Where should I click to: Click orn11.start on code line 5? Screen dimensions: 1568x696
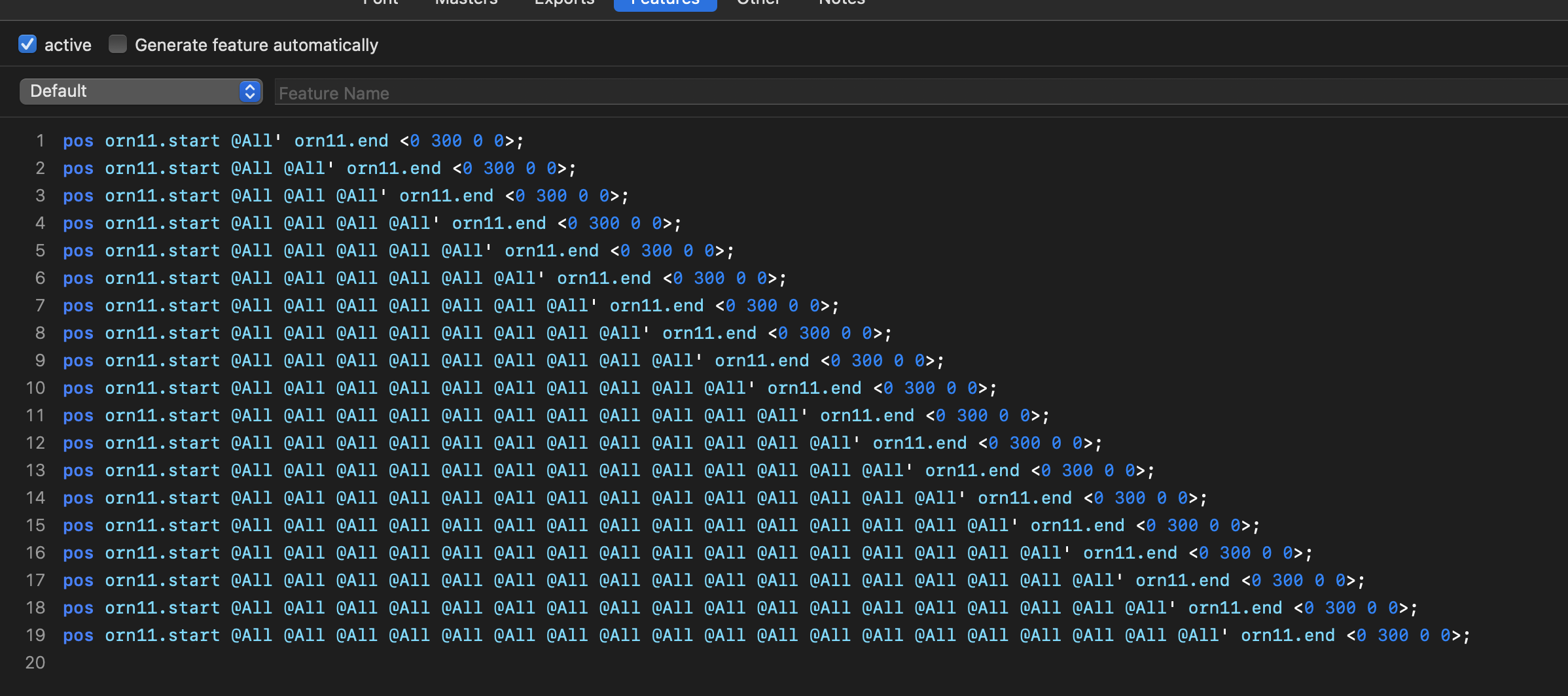(162, 251)
